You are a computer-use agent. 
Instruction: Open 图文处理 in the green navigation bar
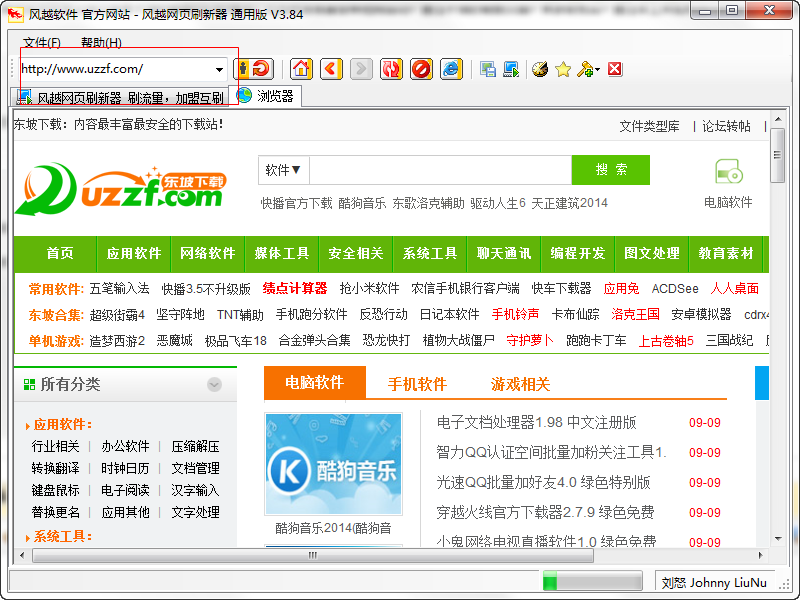[x=652, y=254]
